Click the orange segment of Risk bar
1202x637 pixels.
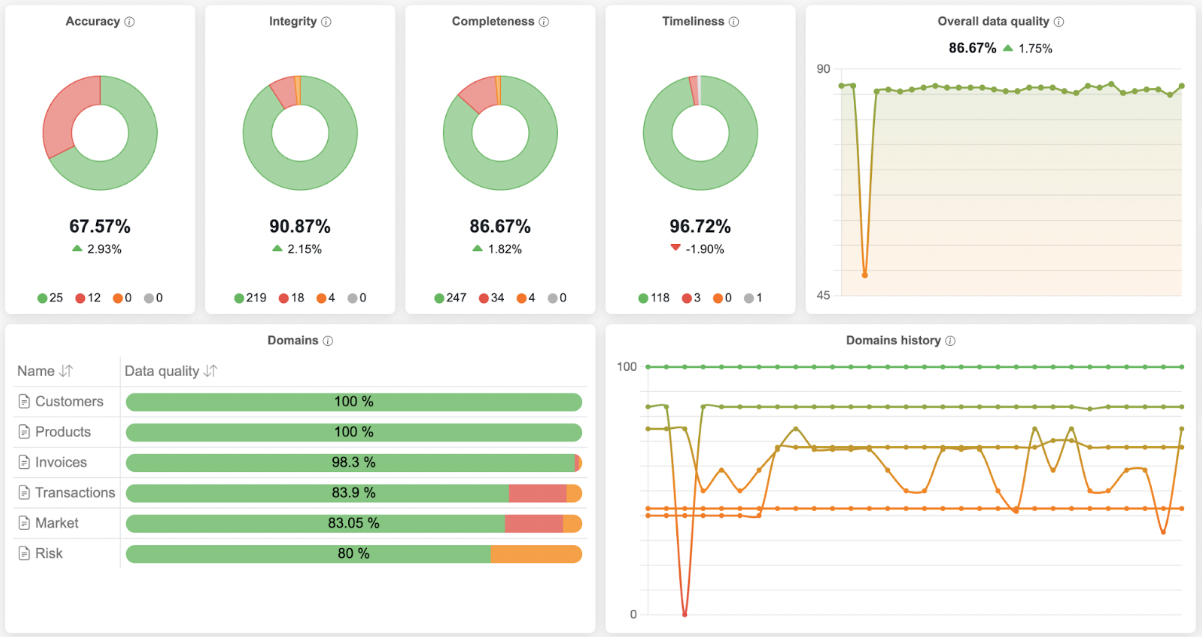tap(536, 554)
